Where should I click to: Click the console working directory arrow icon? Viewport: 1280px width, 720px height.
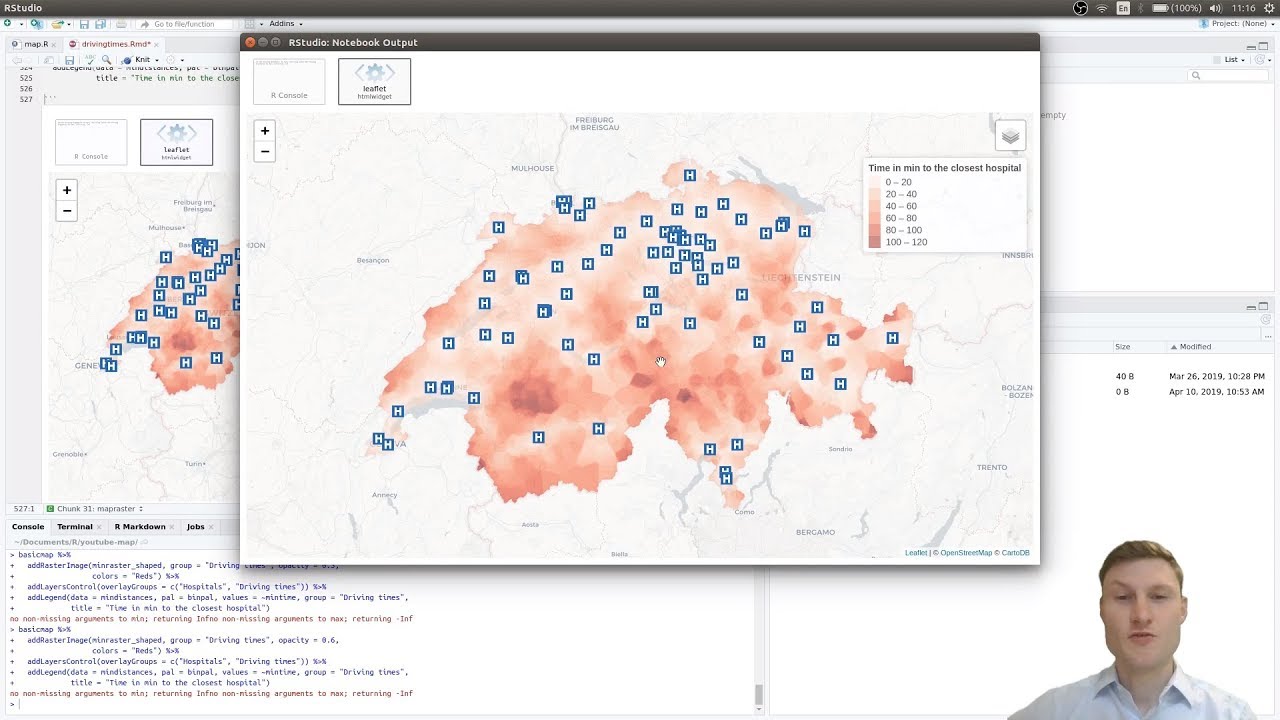tap(145, 542)
